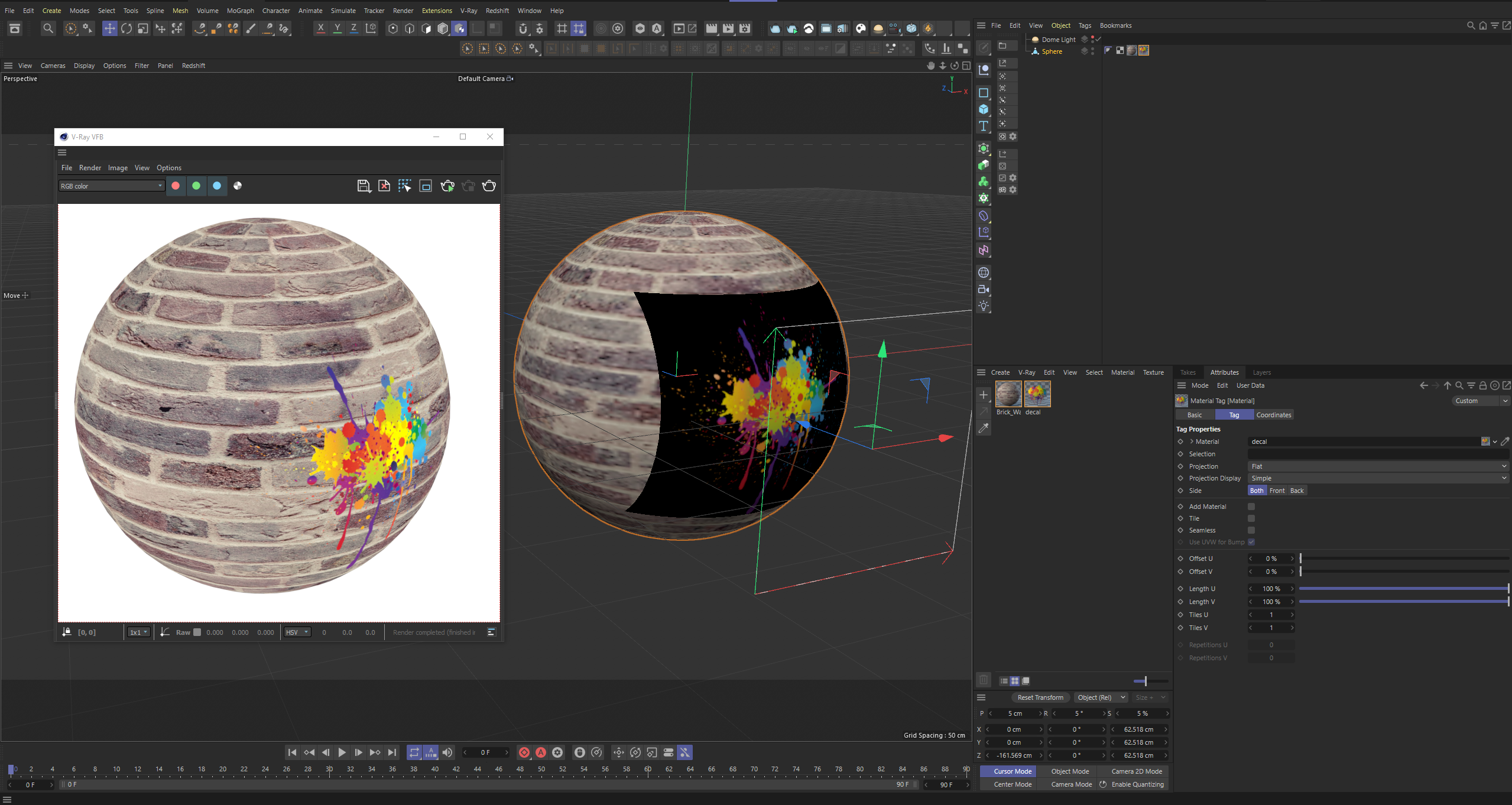Image resolution: width=1512 pixels, height=805 pixels.
Task: Toggle X axis lock
Action: point(320,28)
